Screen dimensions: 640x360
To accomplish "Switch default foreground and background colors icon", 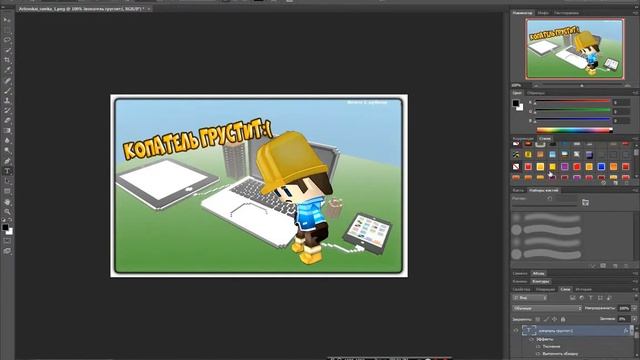I will point(4,220).
